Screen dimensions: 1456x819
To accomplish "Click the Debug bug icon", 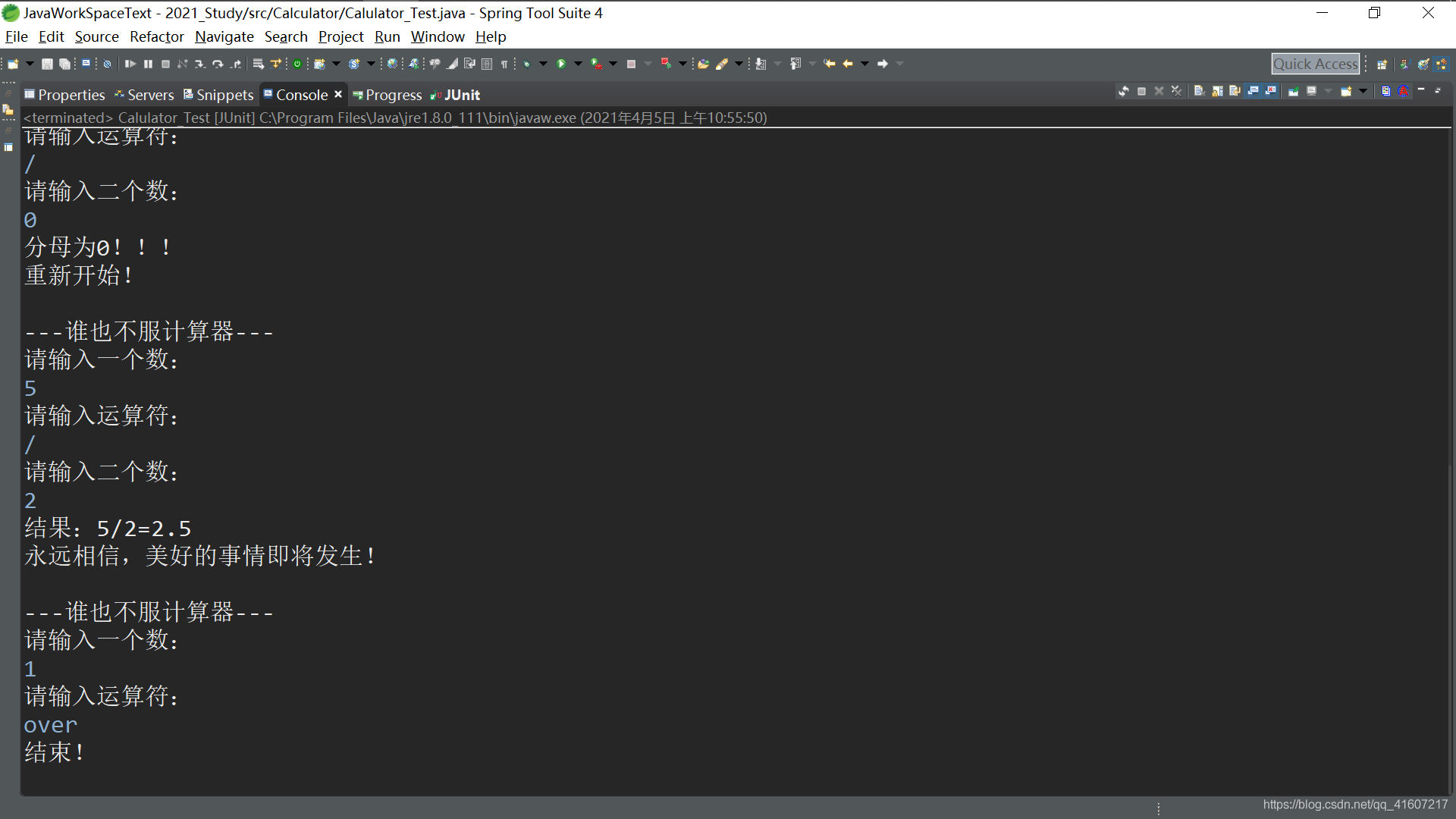I will [526, 64].
